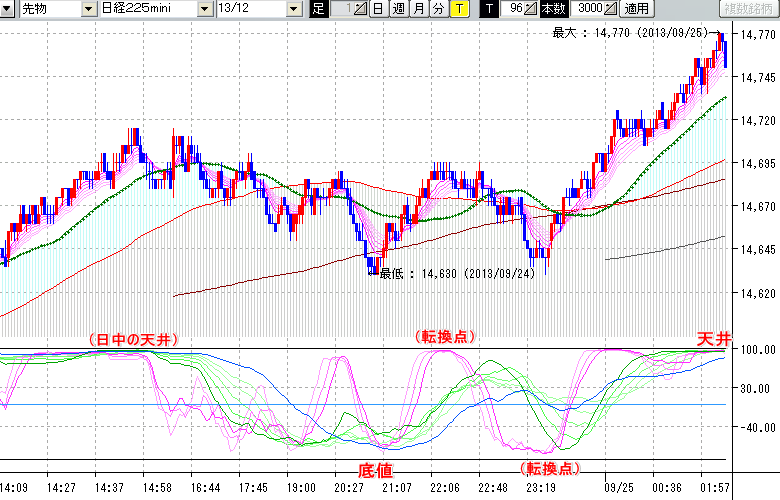Switch to monthly (月) candle period
Image resolution: width=780 pixels, height=500 pixels.
(x=418, y=9)
